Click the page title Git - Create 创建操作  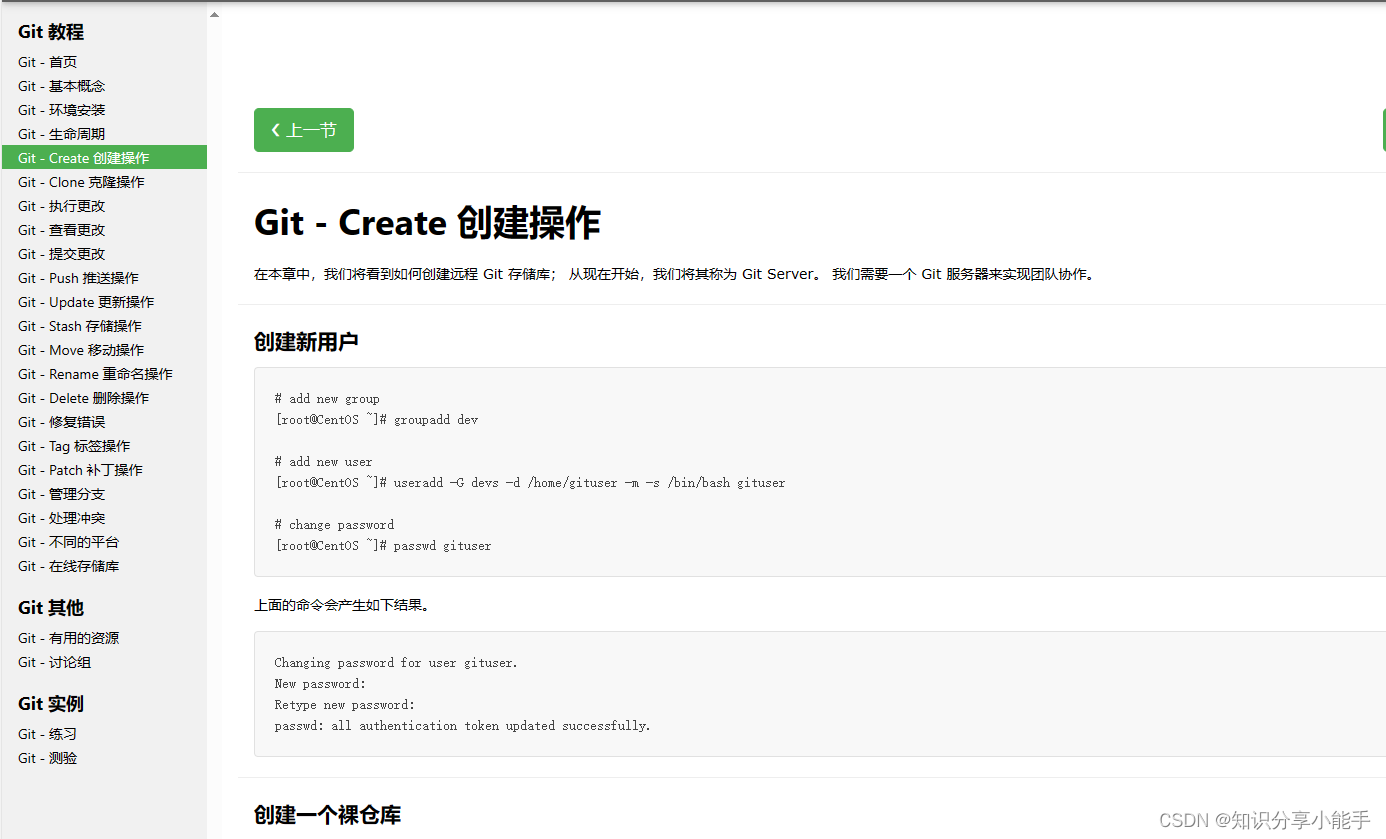[x=427, y=223]
